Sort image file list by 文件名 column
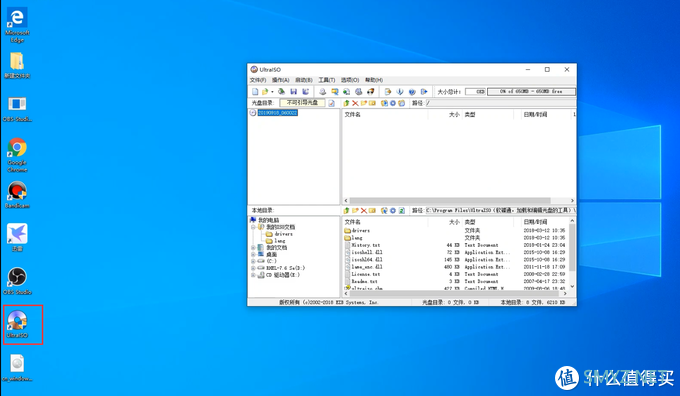The height and width of the screenshot is (396, 680). (x=385, y=115)
